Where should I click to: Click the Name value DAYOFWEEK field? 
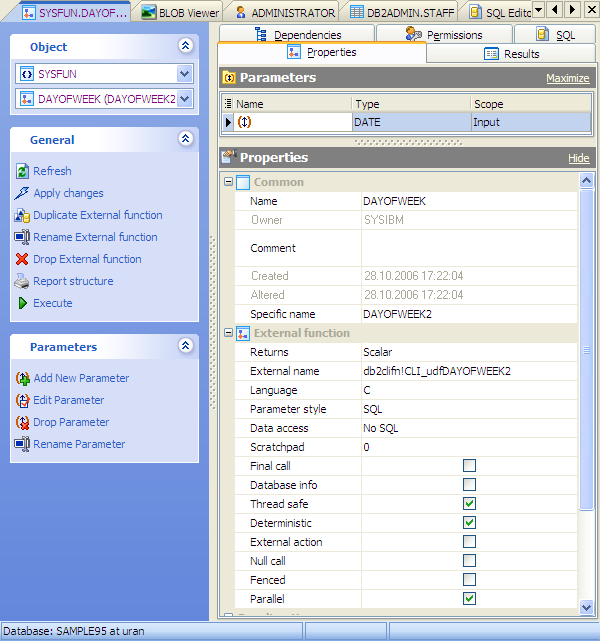click(469, 201)
